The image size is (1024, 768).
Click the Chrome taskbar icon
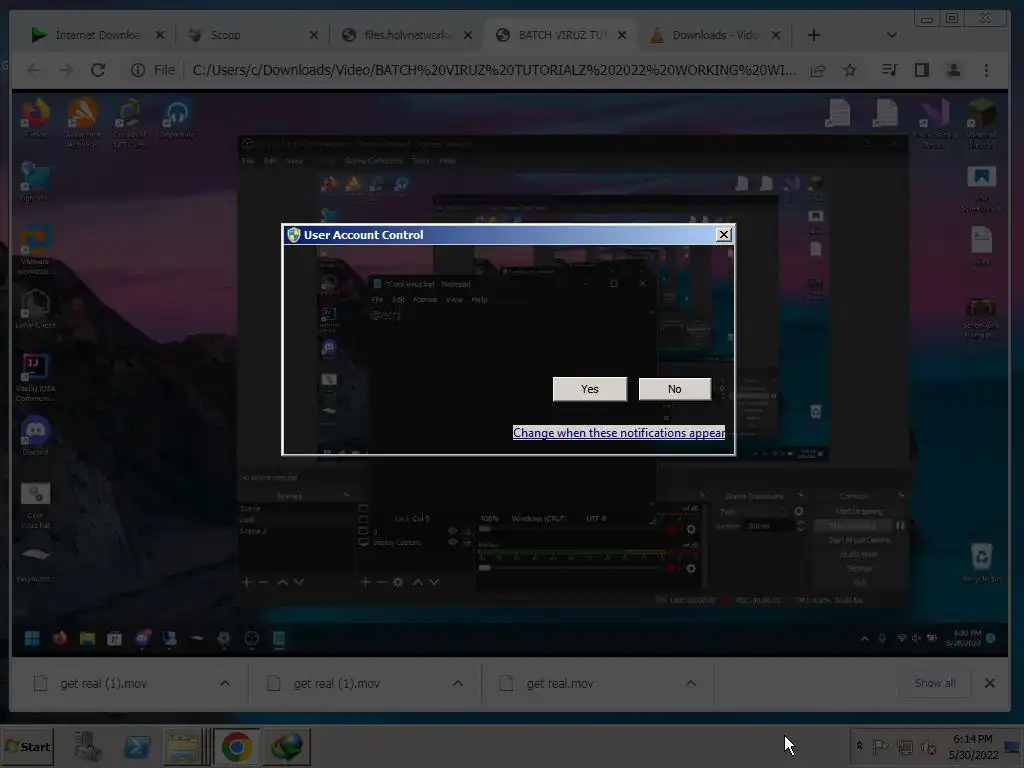(236, 746)
